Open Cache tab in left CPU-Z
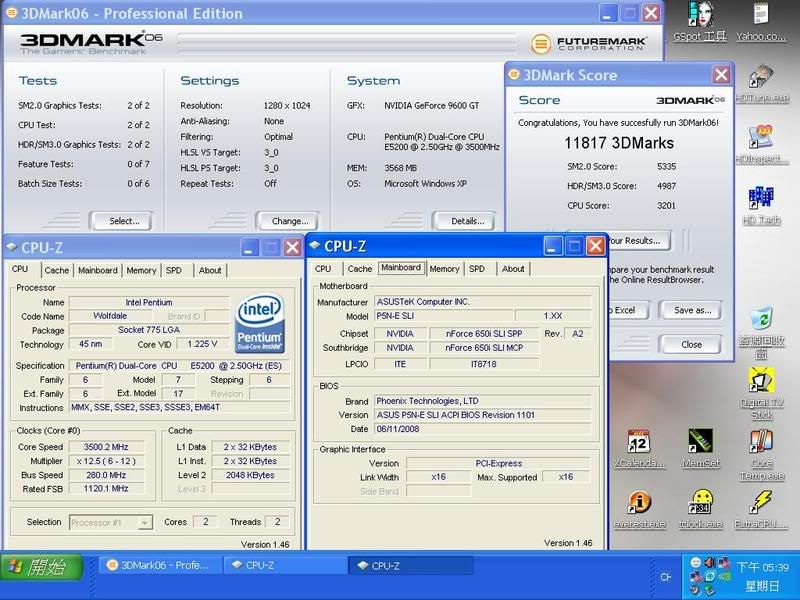800x600 pixels. coord(57,270)
